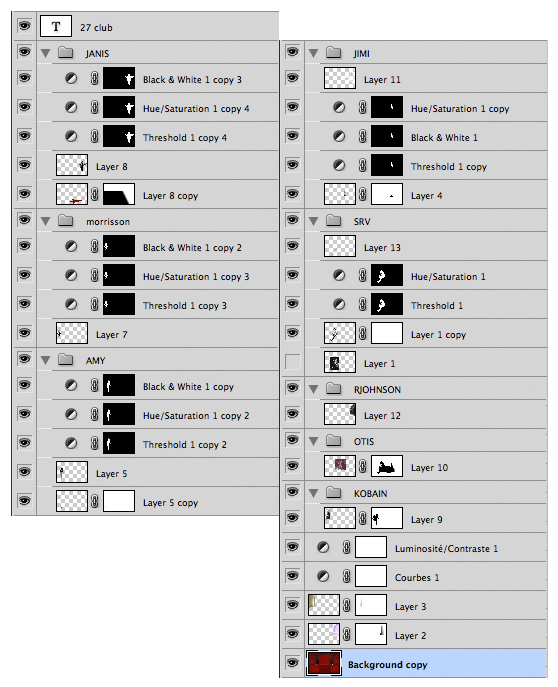This screenshot has height=687, width=558.
Task: Select the SRV group name
Action: click(362, 221)
